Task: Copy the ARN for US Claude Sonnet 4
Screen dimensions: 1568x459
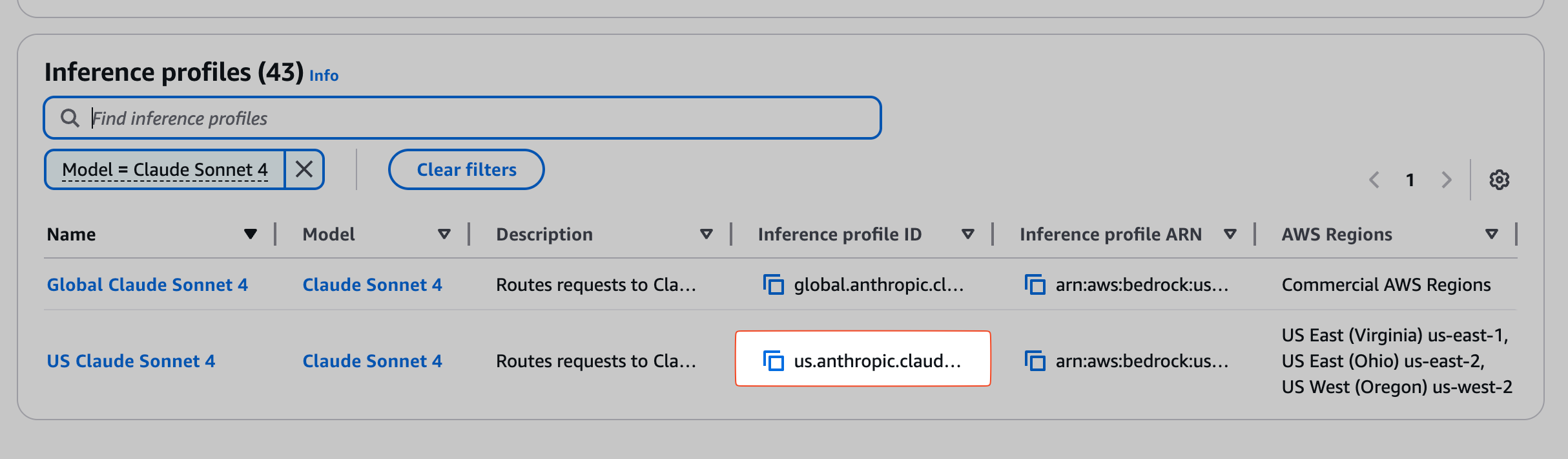Action: coord(1035,361)
